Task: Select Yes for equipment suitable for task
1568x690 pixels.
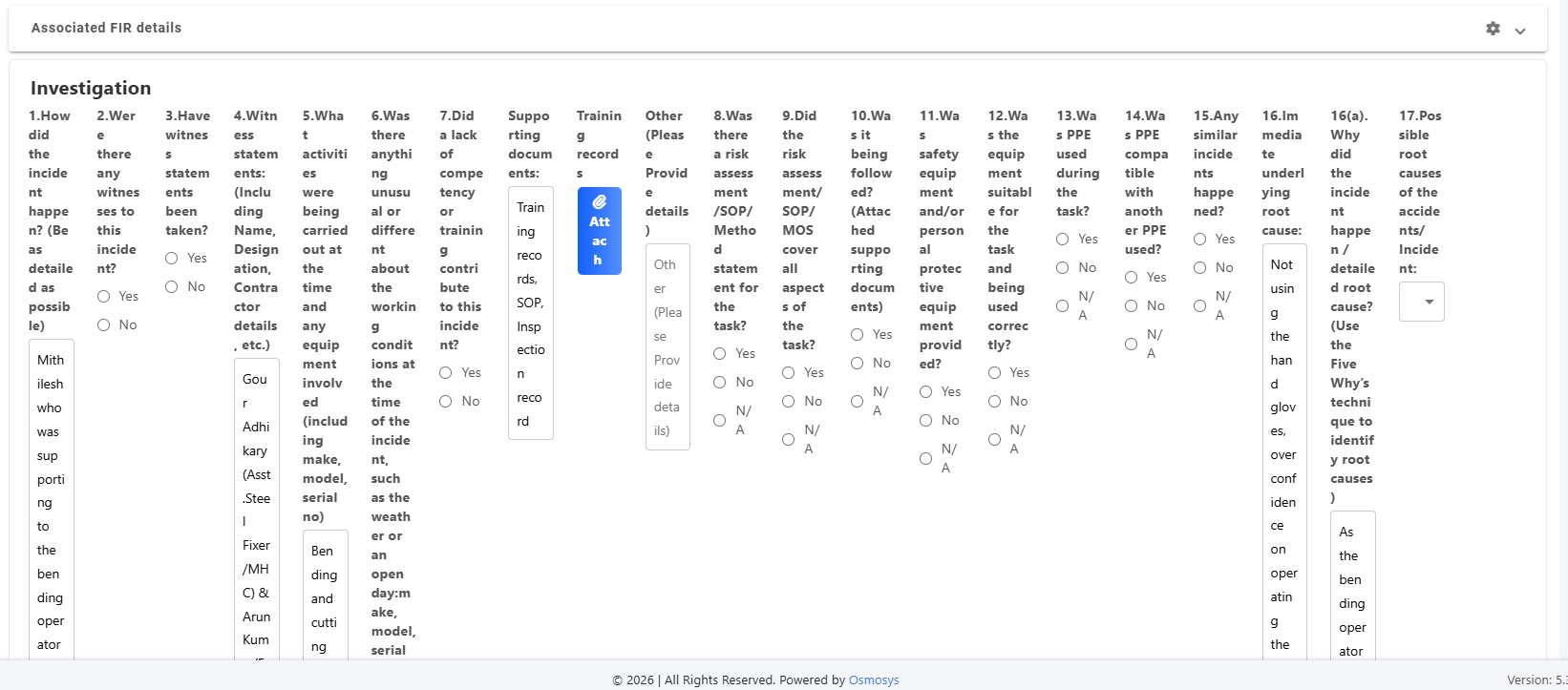Action: click(995, 373)
